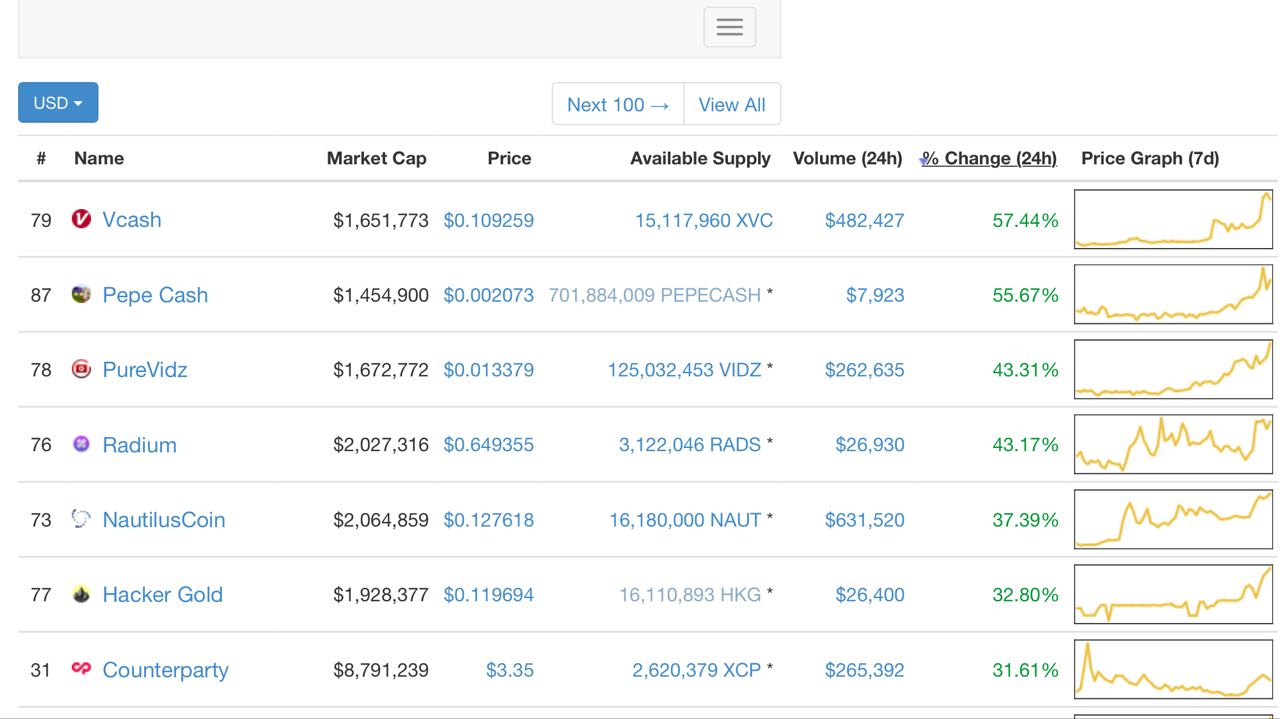Click the 31.61% change value
Image resolution: width=1280 pixels, height=719 pixels.
pos(1025,670)
